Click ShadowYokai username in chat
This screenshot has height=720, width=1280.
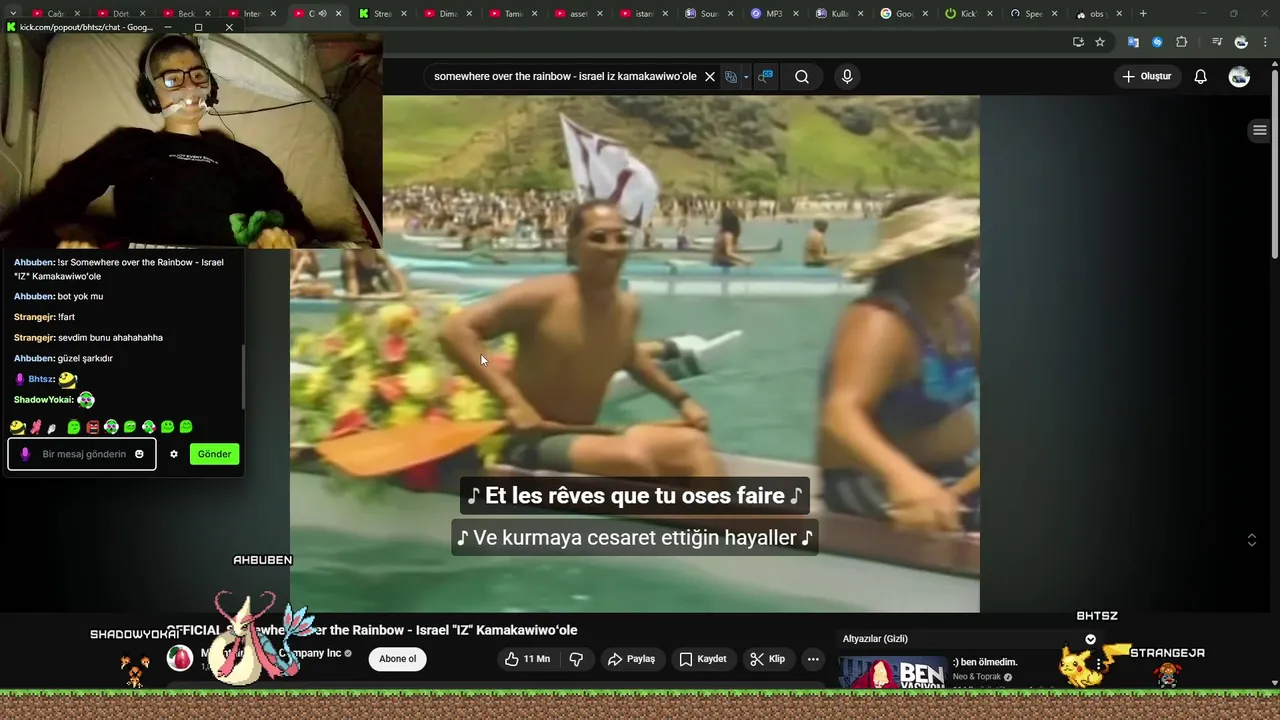[43, 400]
